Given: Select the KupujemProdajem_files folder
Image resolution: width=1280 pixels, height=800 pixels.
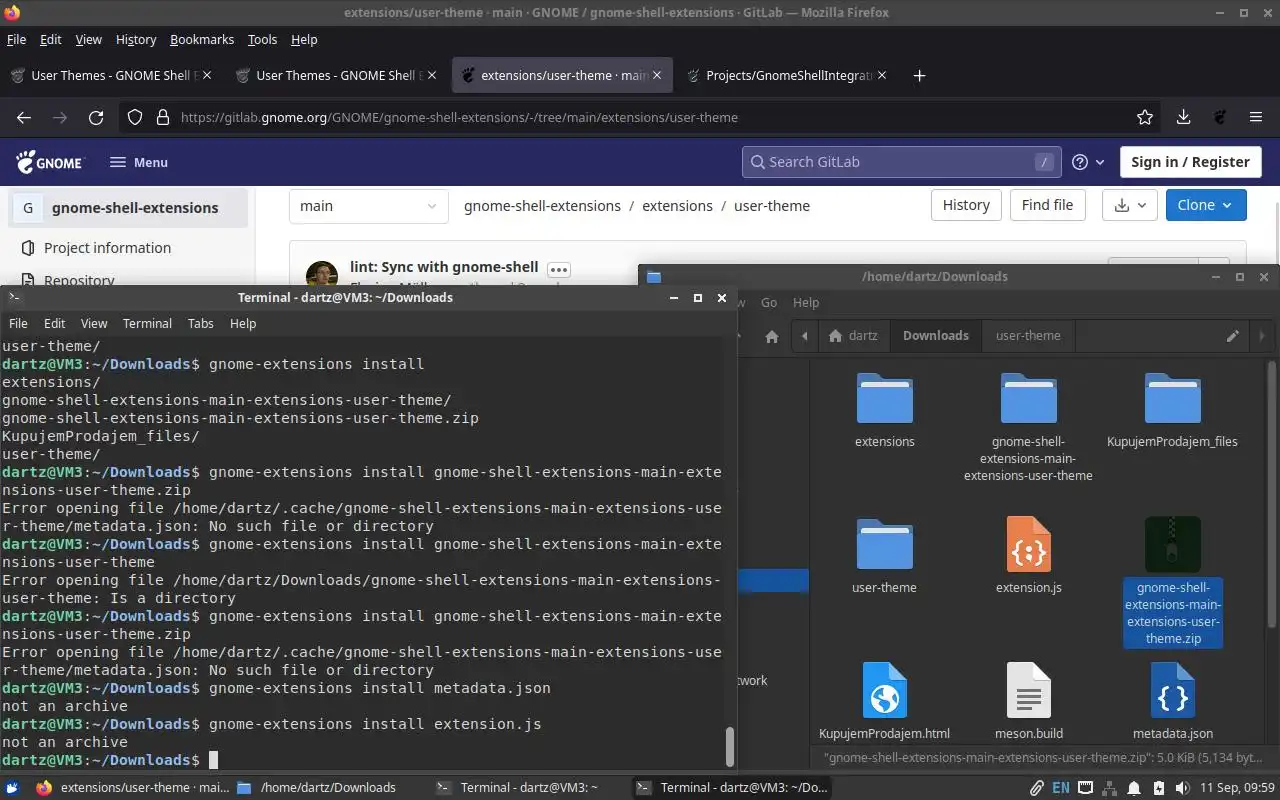Looking at the screenshot, I should point(1172,399).
